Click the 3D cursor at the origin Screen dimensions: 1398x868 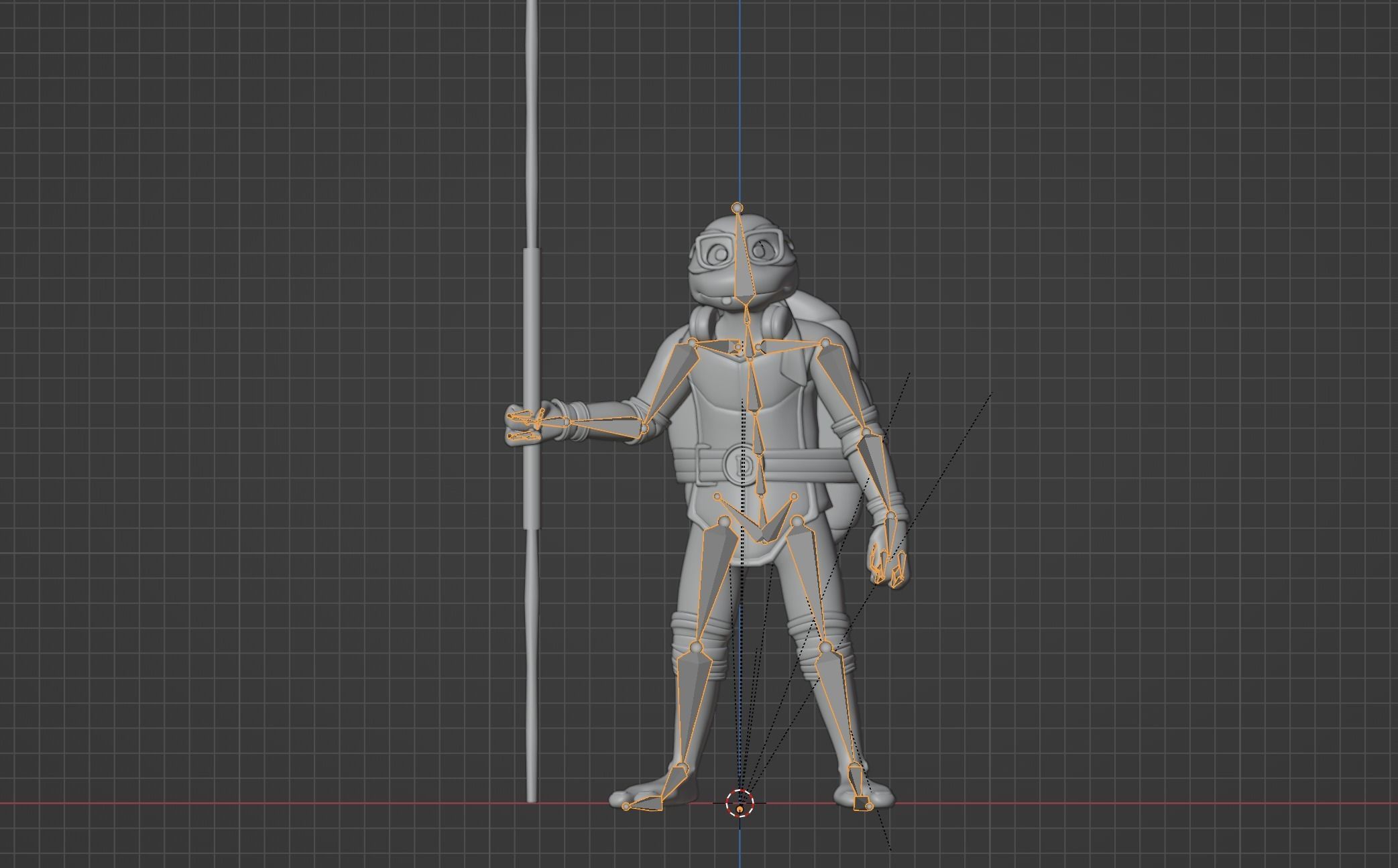[740, 803]
